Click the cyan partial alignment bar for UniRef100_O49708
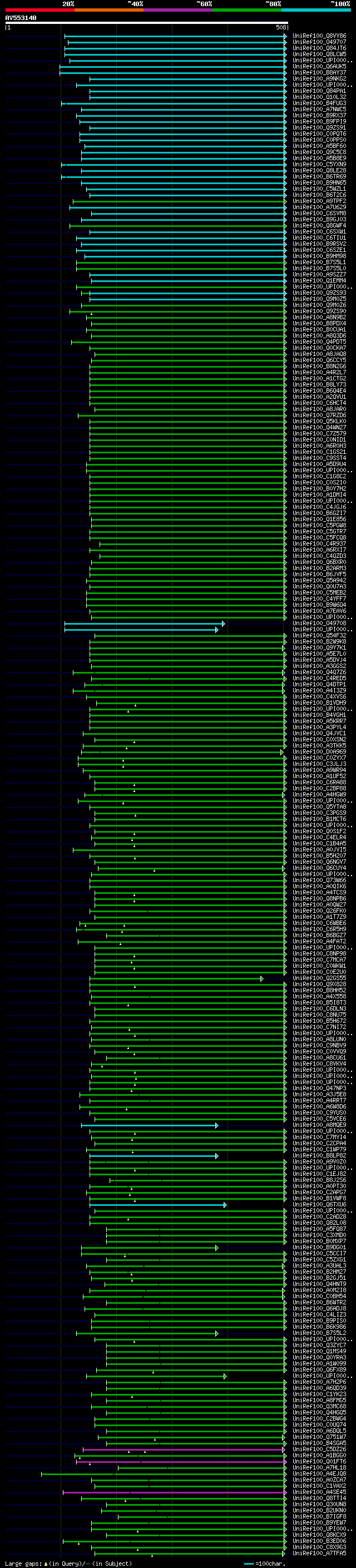 click(x=144, y=624)
